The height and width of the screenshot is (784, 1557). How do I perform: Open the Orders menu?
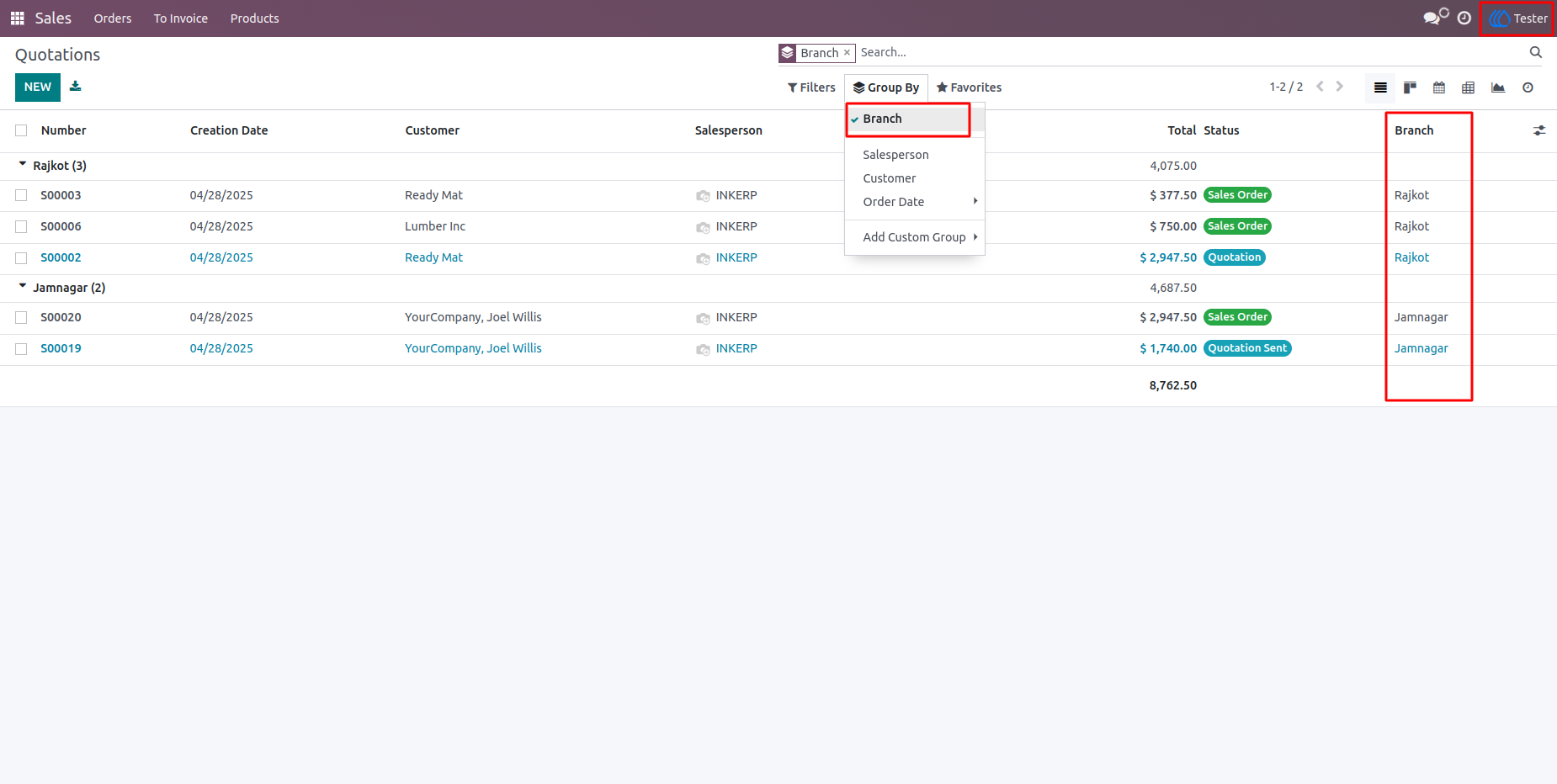(113, 19)
